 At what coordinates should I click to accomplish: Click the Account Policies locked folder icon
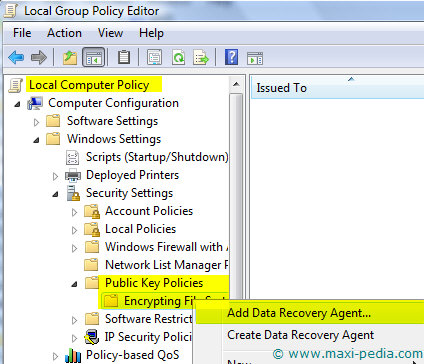[x=92, y=211]
